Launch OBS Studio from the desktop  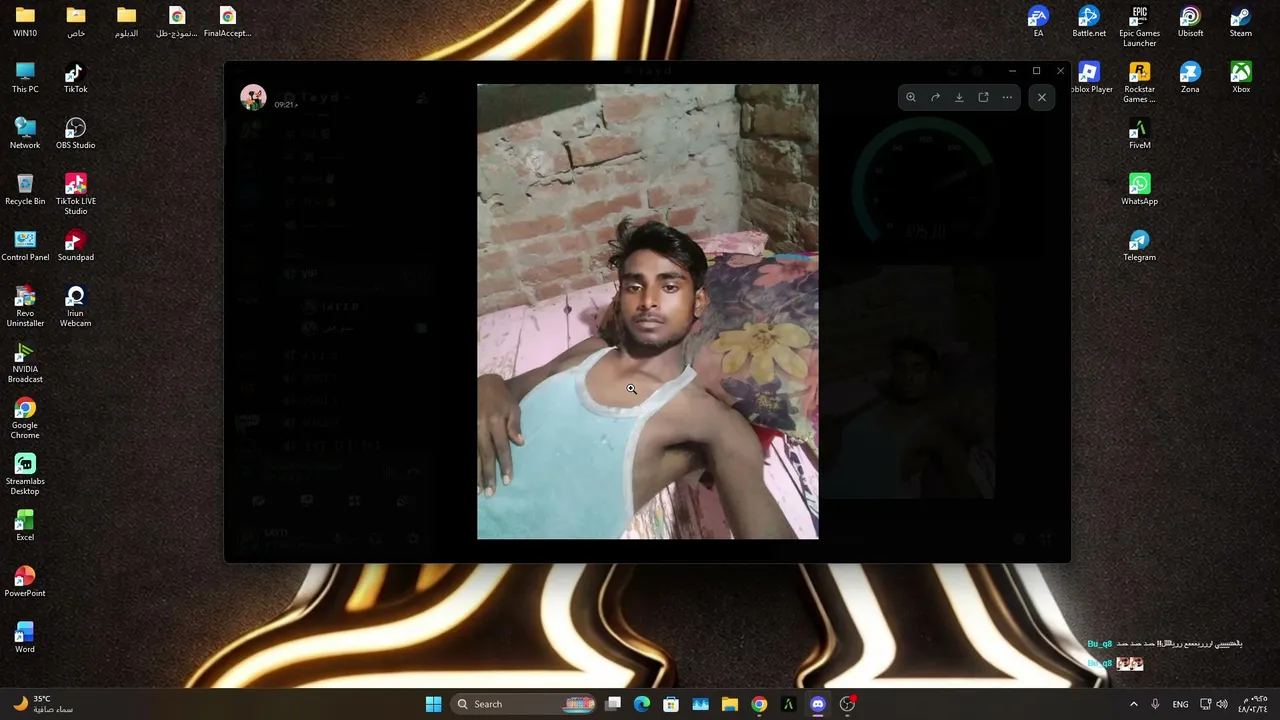76,134
